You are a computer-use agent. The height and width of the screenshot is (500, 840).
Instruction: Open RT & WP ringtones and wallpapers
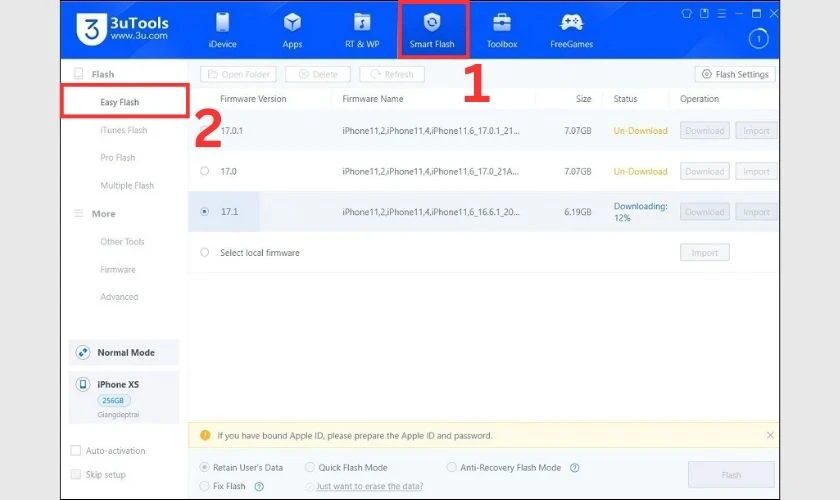pyautogui.click(x=362, y=30)
